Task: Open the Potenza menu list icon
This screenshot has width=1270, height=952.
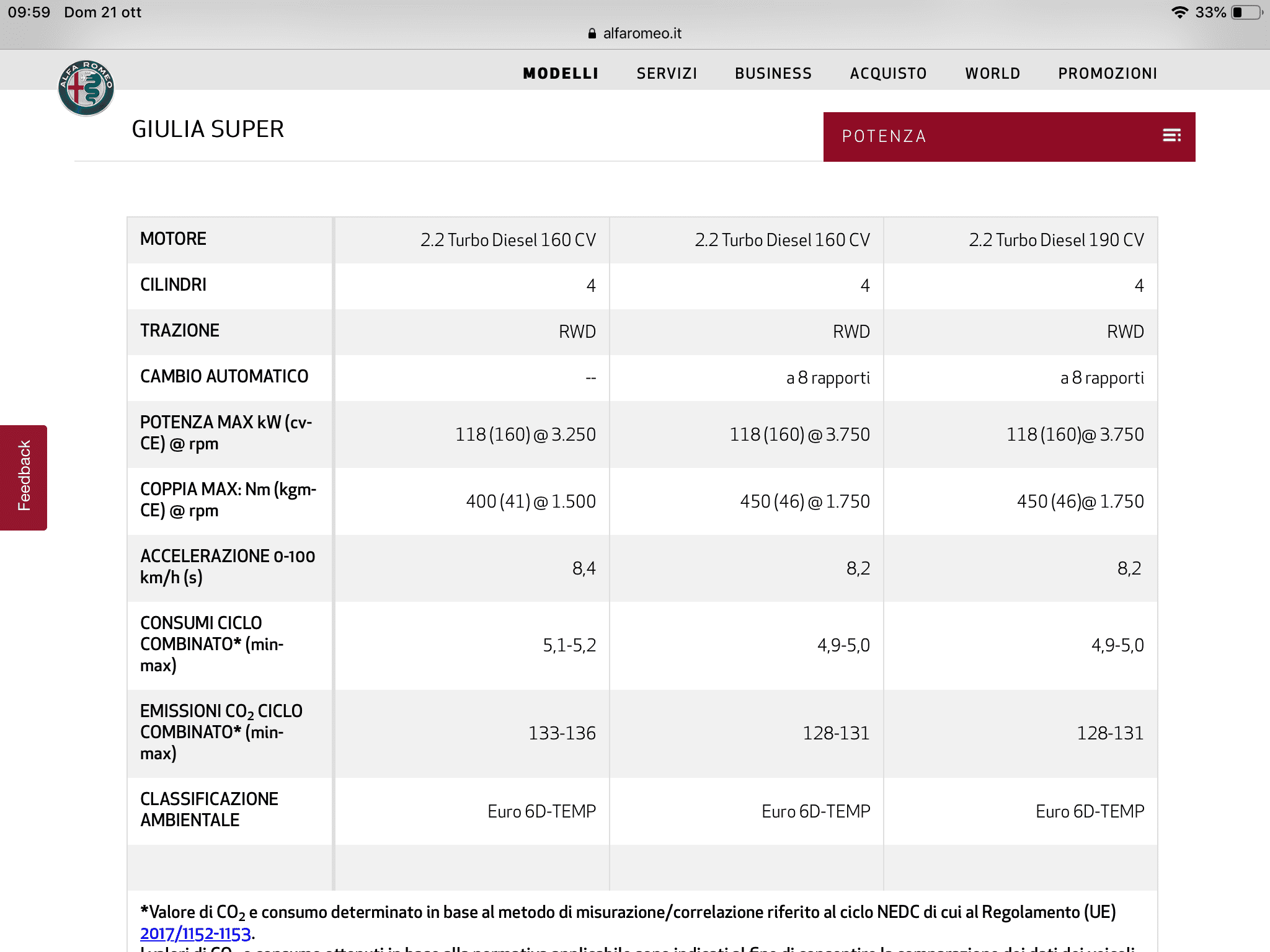Action: coord(1171,136)
